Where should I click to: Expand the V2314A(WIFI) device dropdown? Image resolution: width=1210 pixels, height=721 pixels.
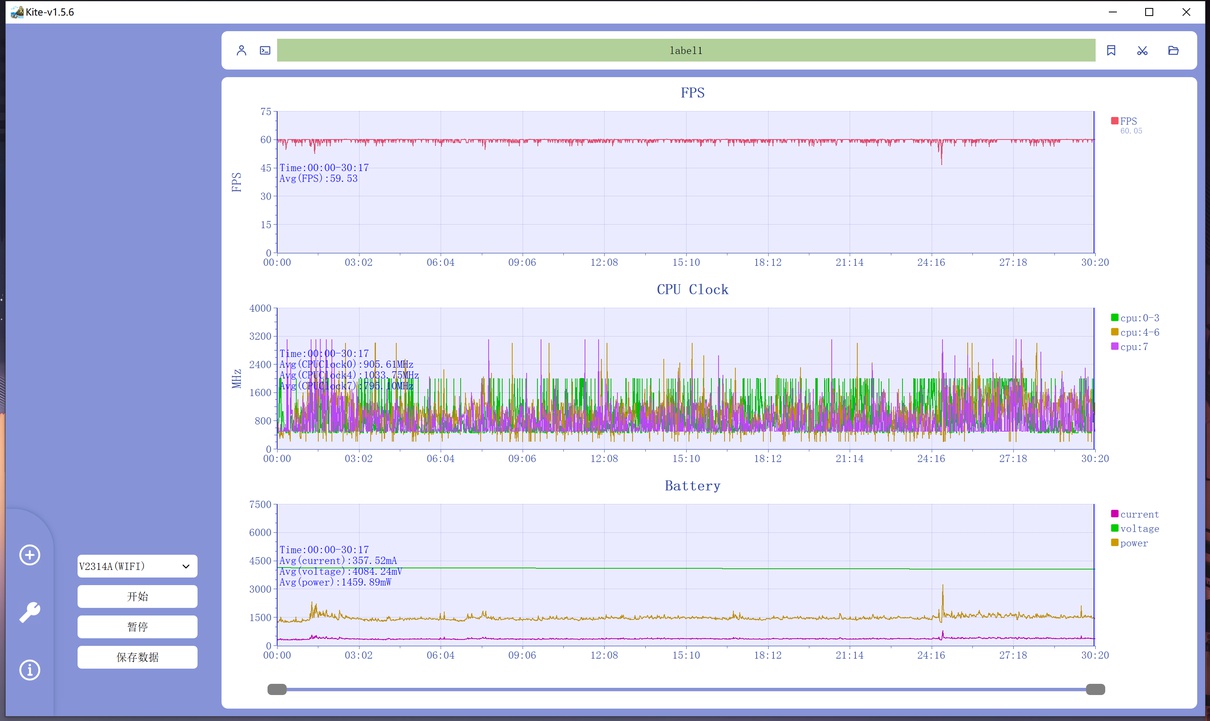138,566
